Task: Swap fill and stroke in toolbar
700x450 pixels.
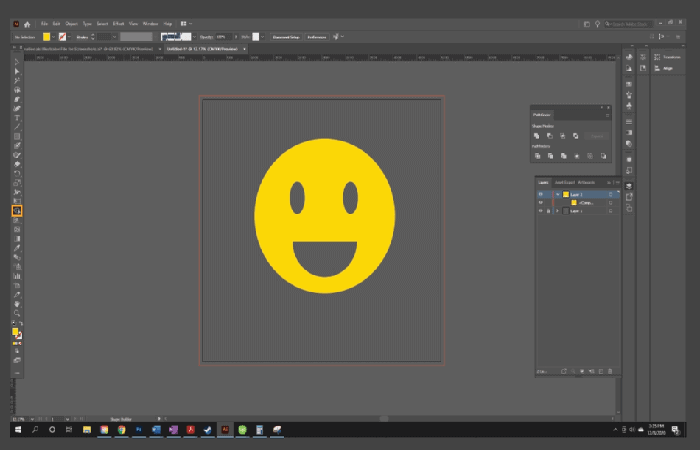Action: click(x=21, y=324)
